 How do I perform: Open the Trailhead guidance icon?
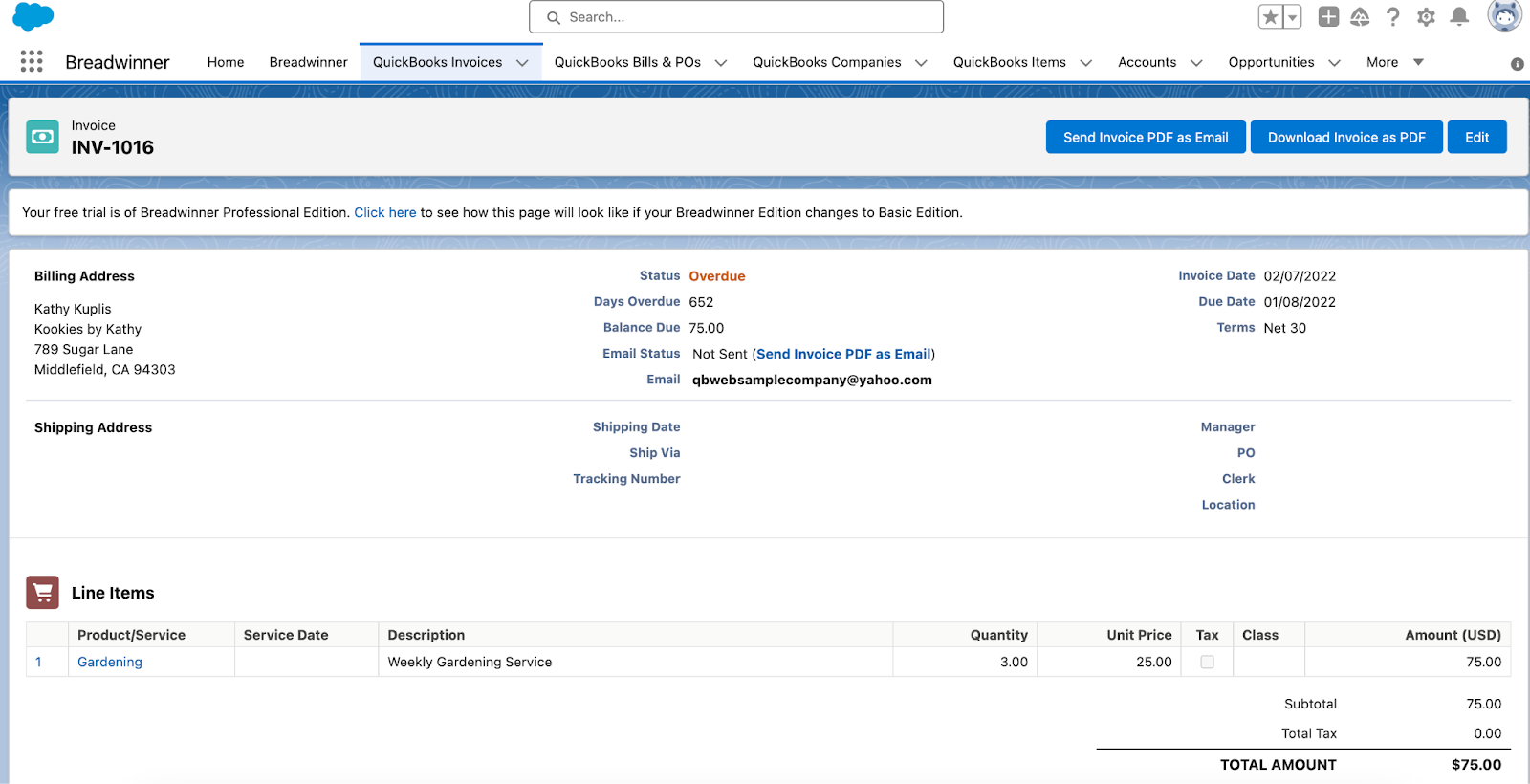pos(1360,17)
